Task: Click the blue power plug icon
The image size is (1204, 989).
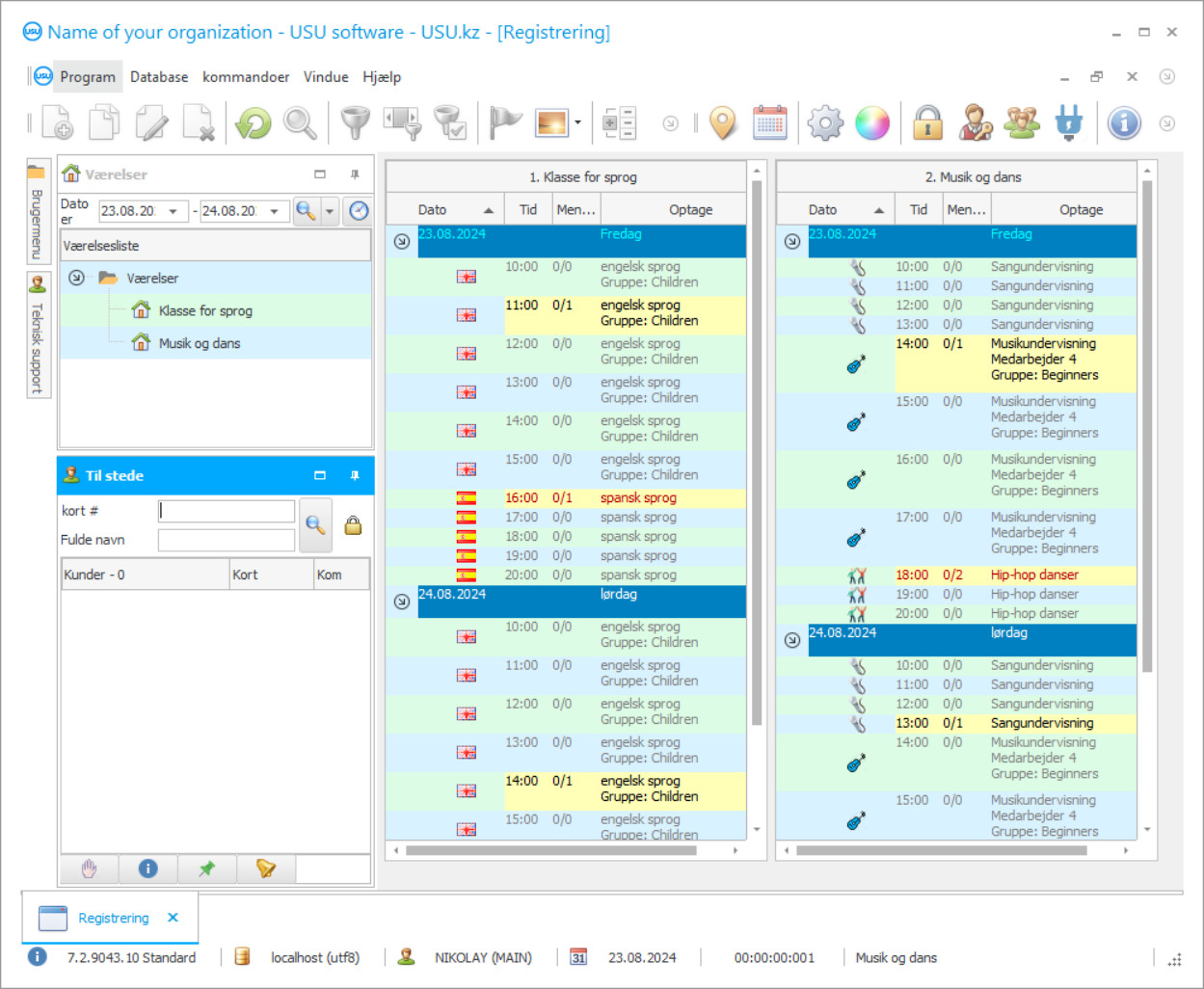Action: click(x=1068, y=123)
